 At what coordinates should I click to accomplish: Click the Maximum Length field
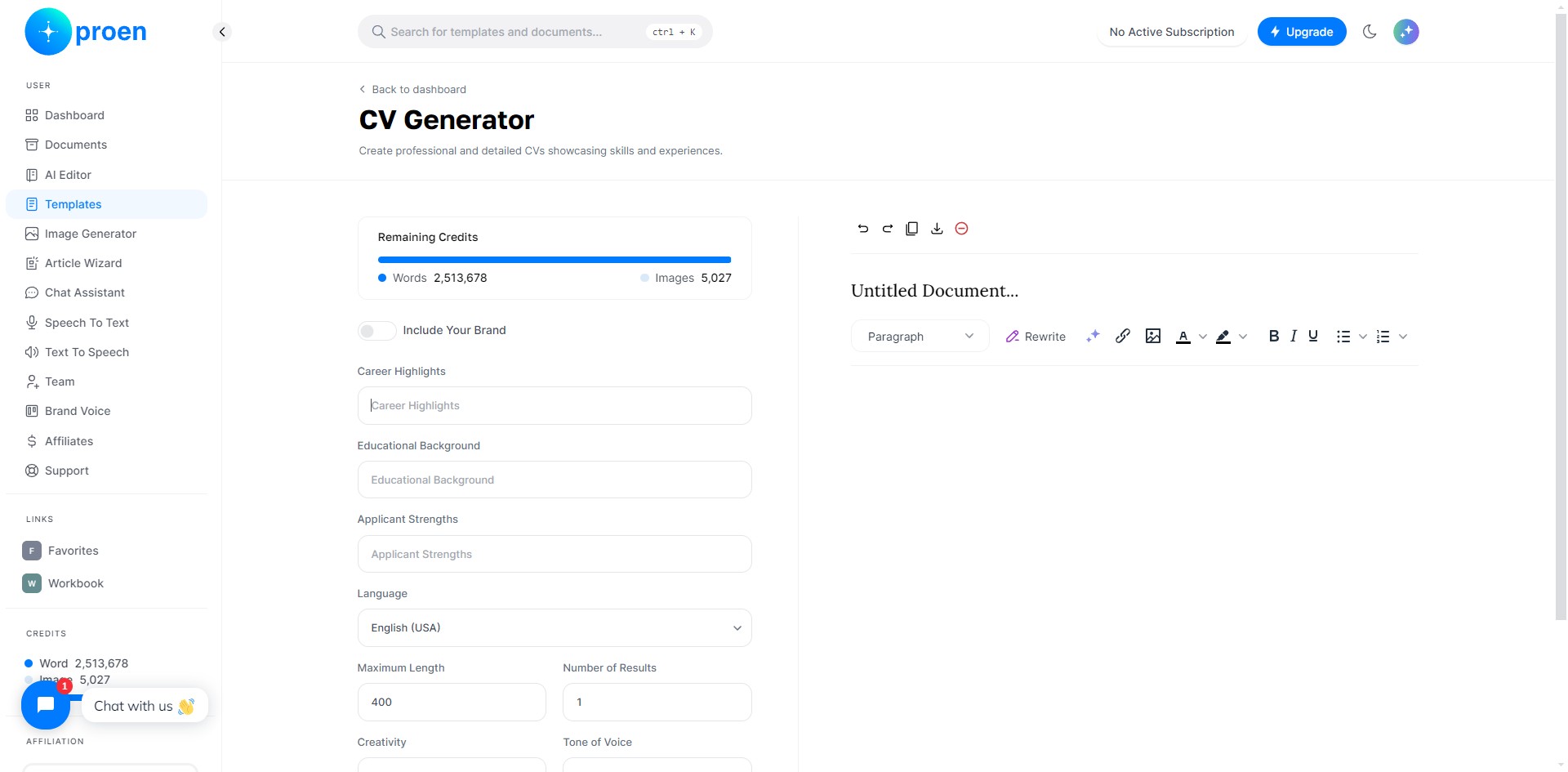point(452,702)
